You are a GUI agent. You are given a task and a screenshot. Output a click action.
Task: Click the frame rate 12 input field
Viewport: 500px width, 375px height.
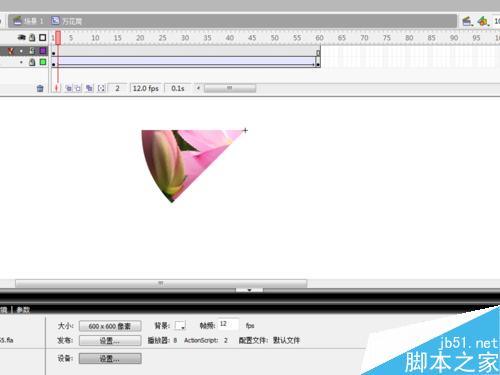[x=228, y=324]
